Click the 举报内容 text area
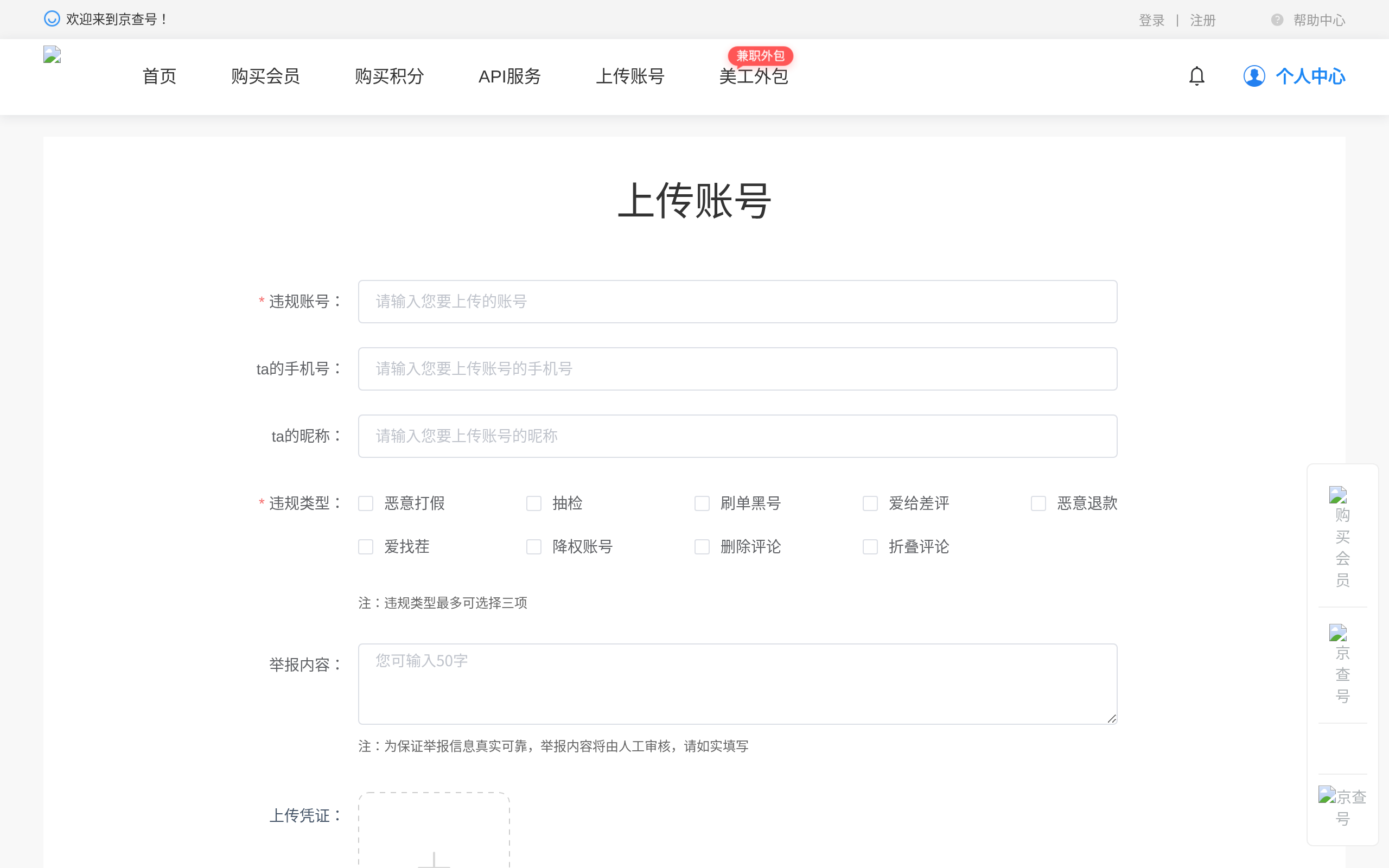The image size is (1389, 868). click(737, 684)
